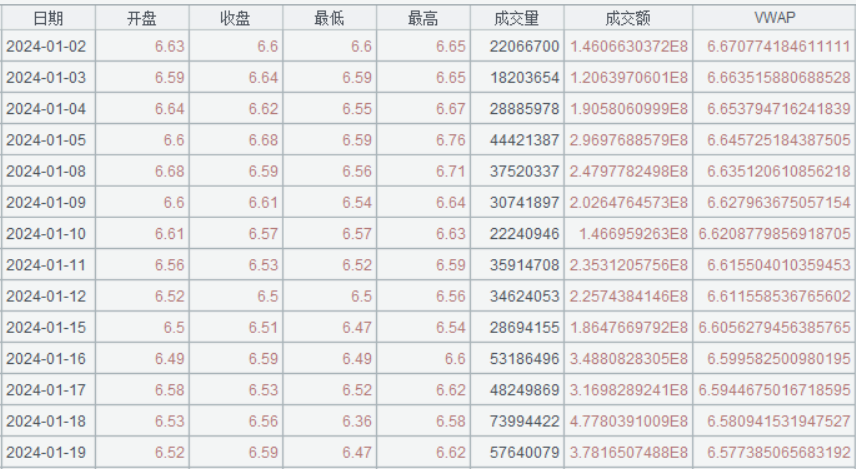Click volume value 22240946
Image resolution: width=856 pixels, height=469 pixels.
click(525, 234)
